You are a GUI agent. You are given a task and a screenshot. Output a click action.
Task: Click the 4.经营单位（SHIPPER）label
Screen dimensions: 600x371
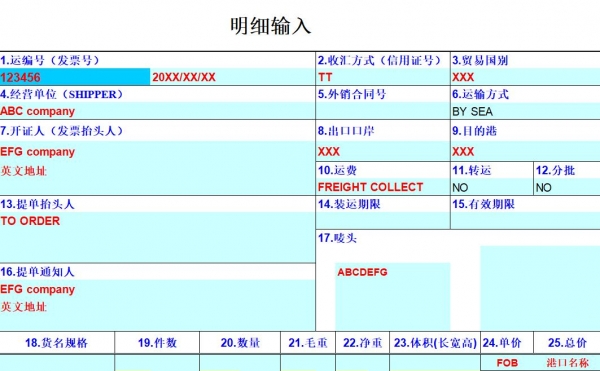click(61, 94)
